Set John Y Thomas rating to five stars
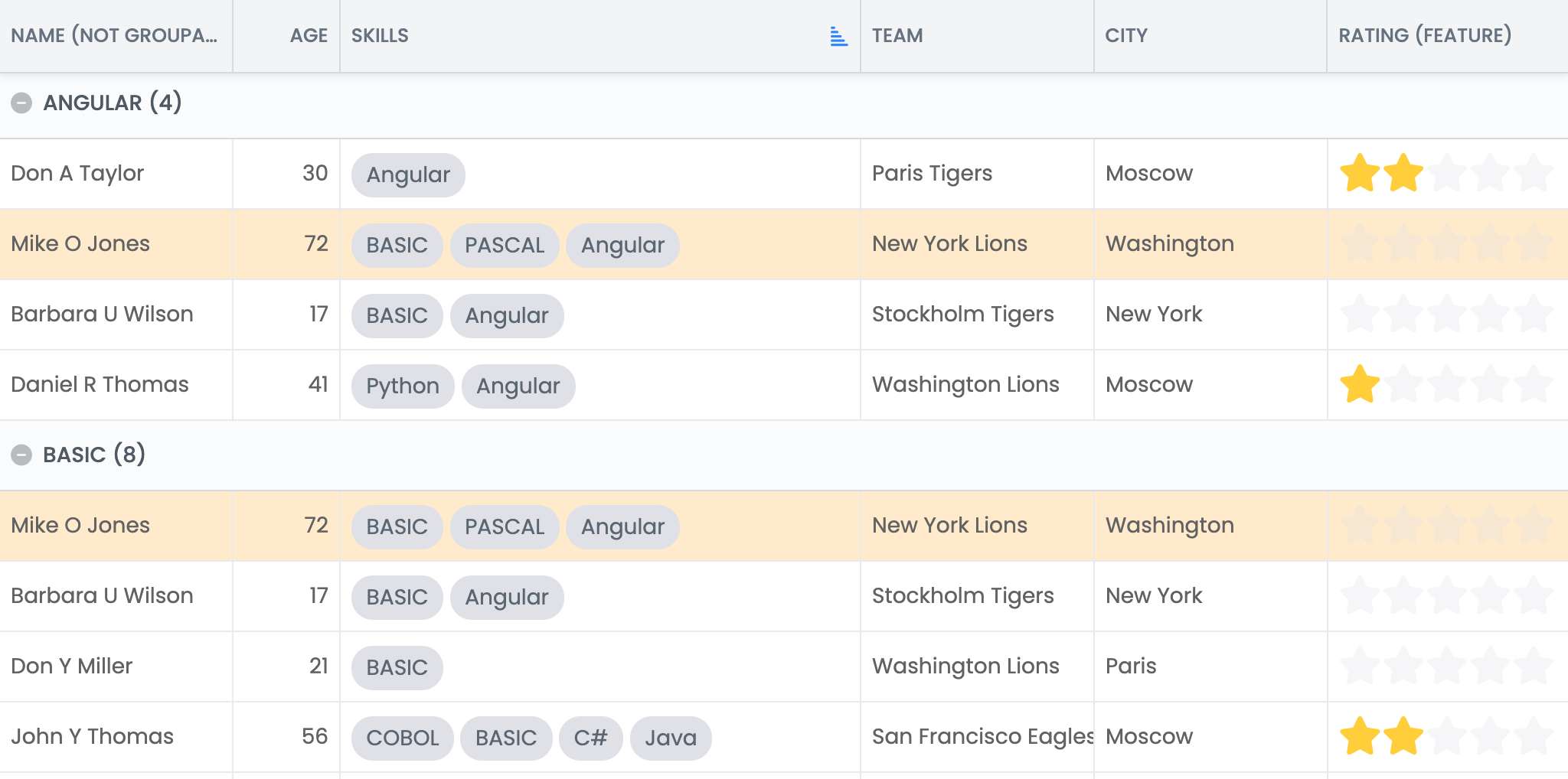The height and width of the screenshot is (779, 1568). coord(1534,736)
